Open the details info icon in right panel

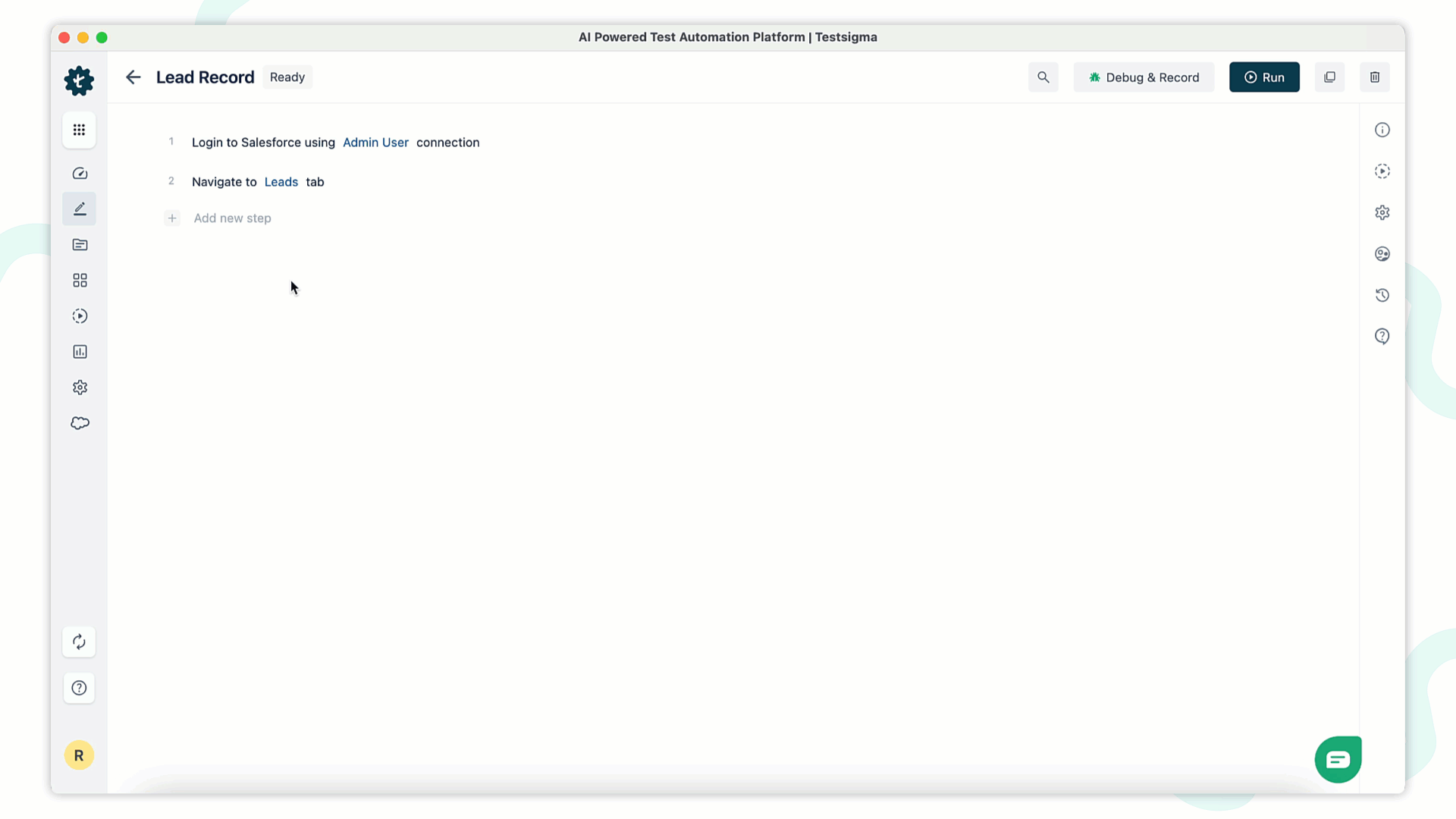click(1382, 130)
